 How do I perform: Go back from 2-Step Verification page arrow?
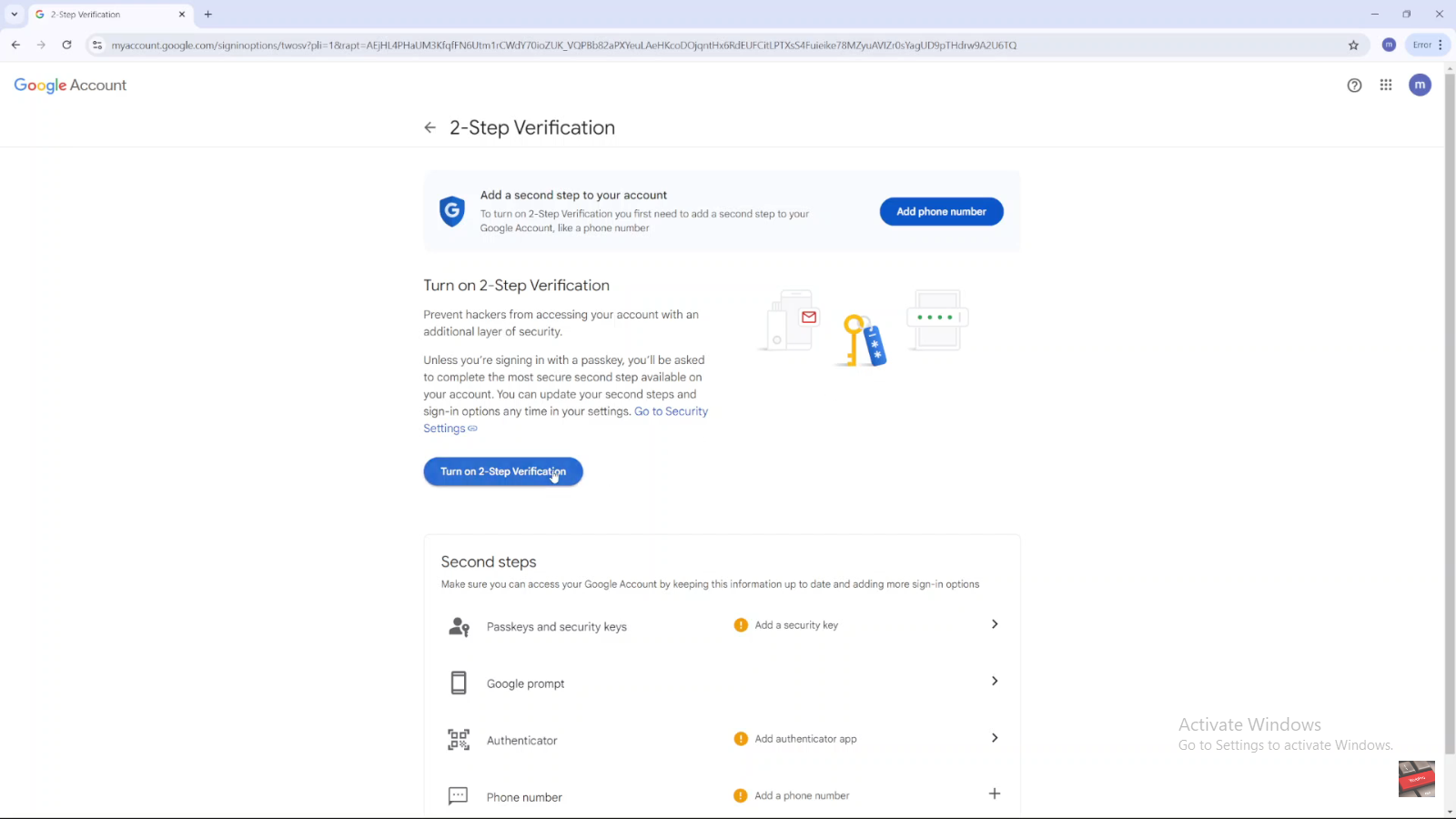430,127
